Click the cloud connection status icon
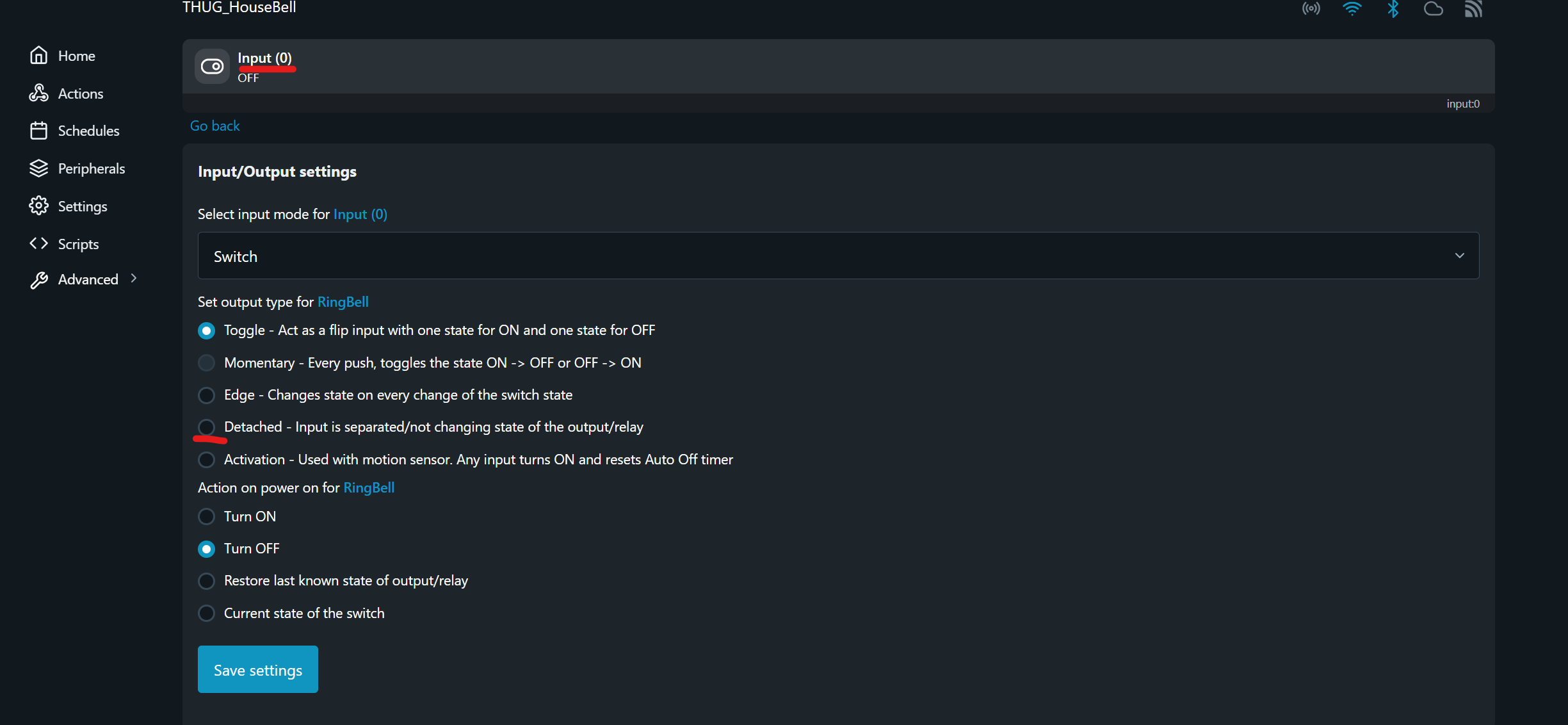This screenshot has height=725, width=1568. [x=1433, y=9]
